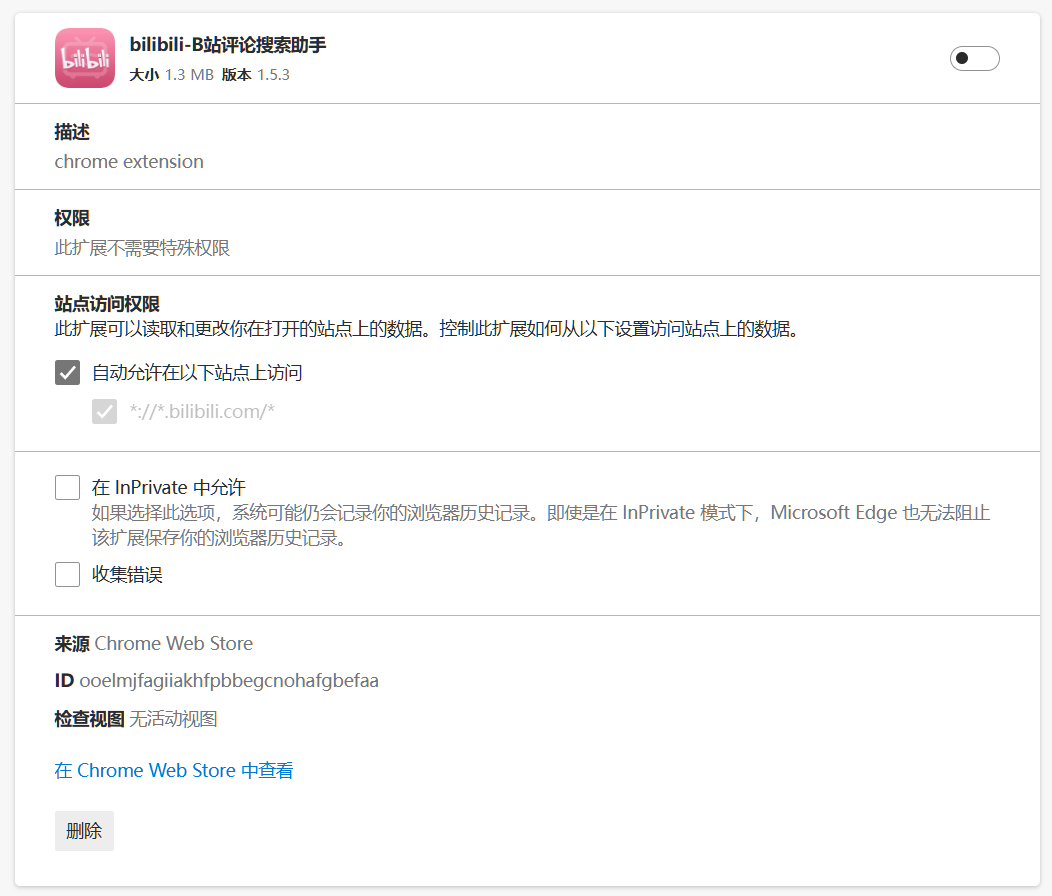
Task: Click the version number 1.5.3
Action: point(273,74)
